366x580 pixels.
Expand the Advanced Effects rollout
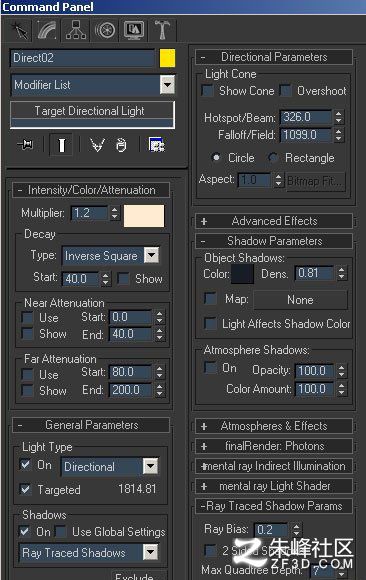pyautogui.click(x=274, y=221)
